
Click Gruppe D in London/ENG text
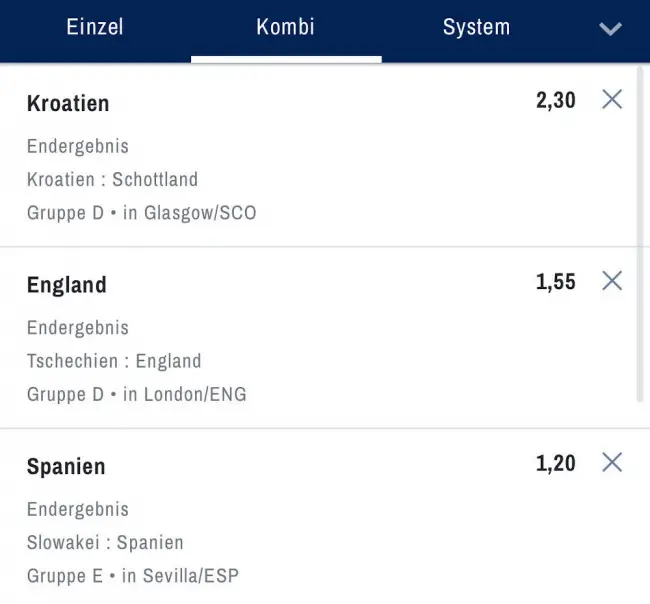tap(136, 394)
